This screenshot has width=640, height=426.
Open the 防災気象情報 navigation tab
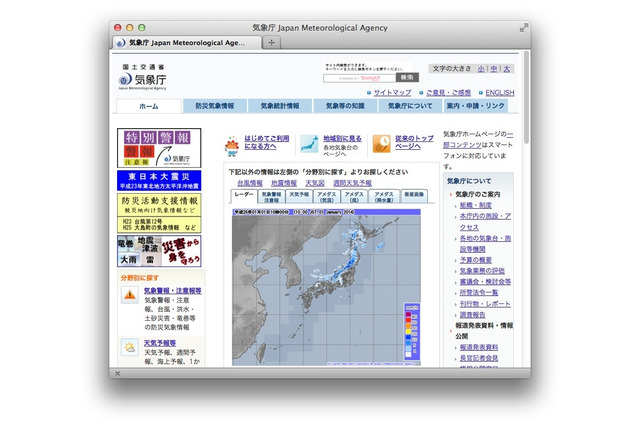215,106
